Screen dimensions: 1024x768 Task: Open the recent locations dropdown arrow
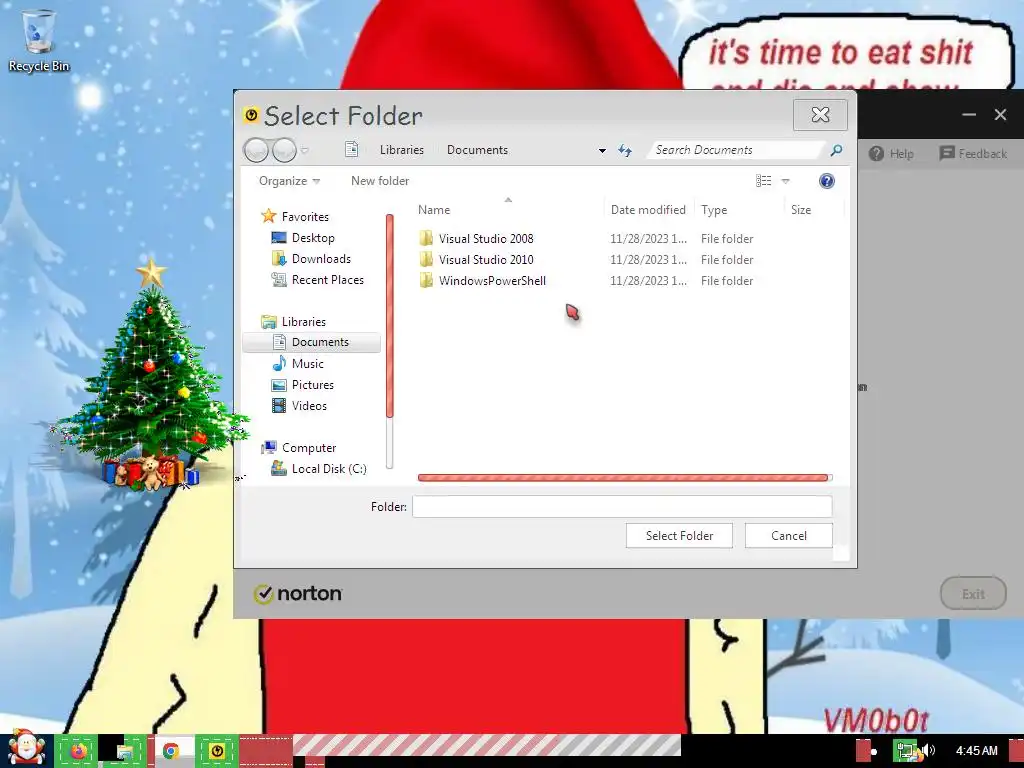coord(304,151)
